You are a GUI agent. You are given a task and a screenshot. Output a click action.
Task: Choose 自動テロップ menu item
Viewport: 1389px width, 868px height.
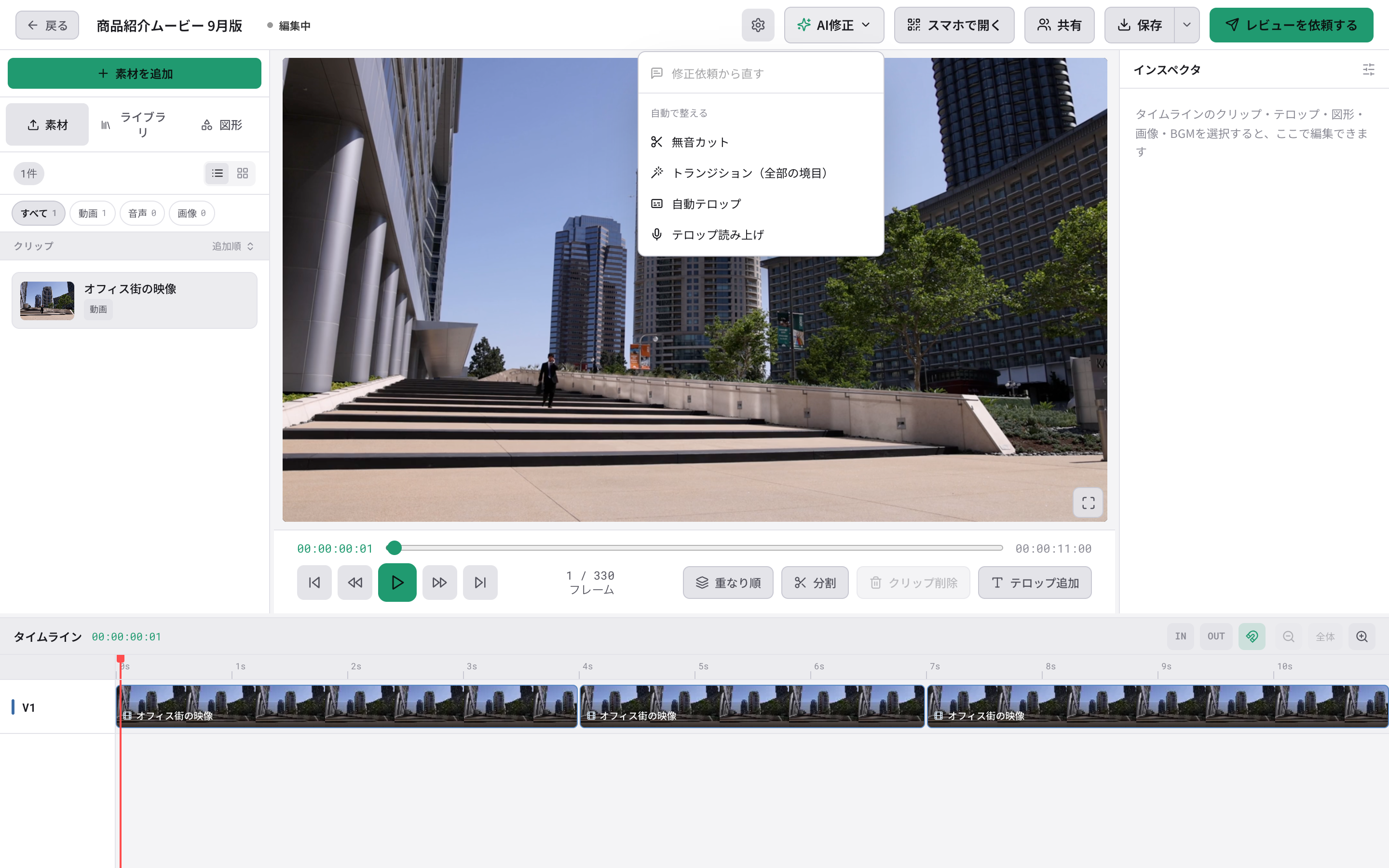761,204
